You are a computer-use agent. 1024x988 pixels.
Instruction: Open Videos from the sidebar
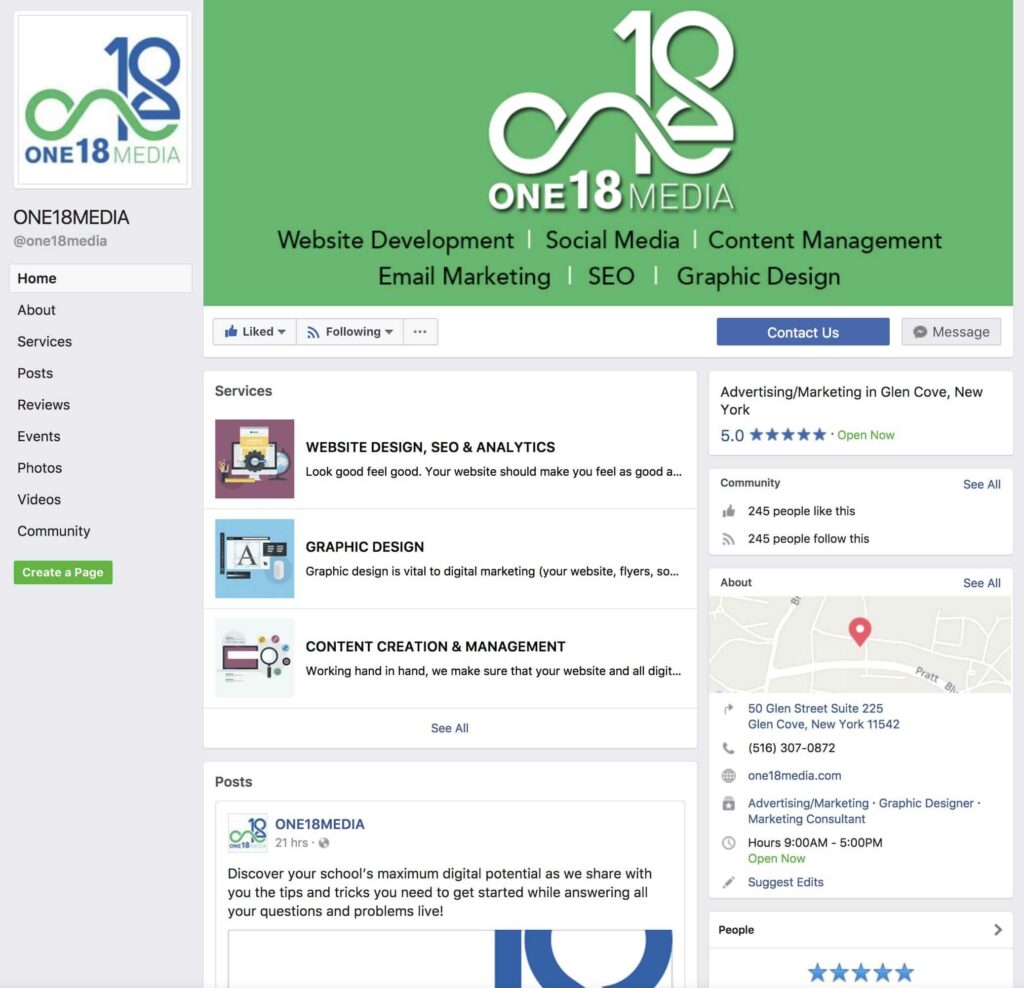39,500
